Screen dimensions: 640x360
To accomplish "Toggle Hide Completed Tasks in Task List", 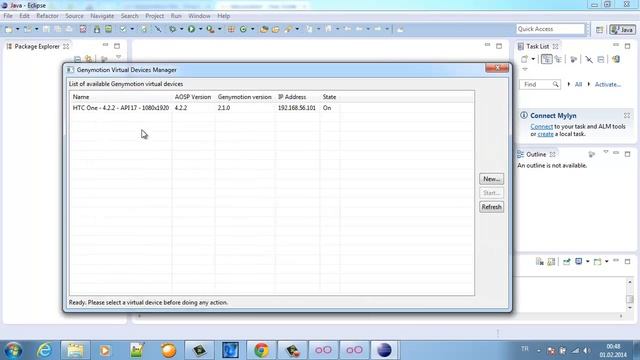I will pos(589,60).
